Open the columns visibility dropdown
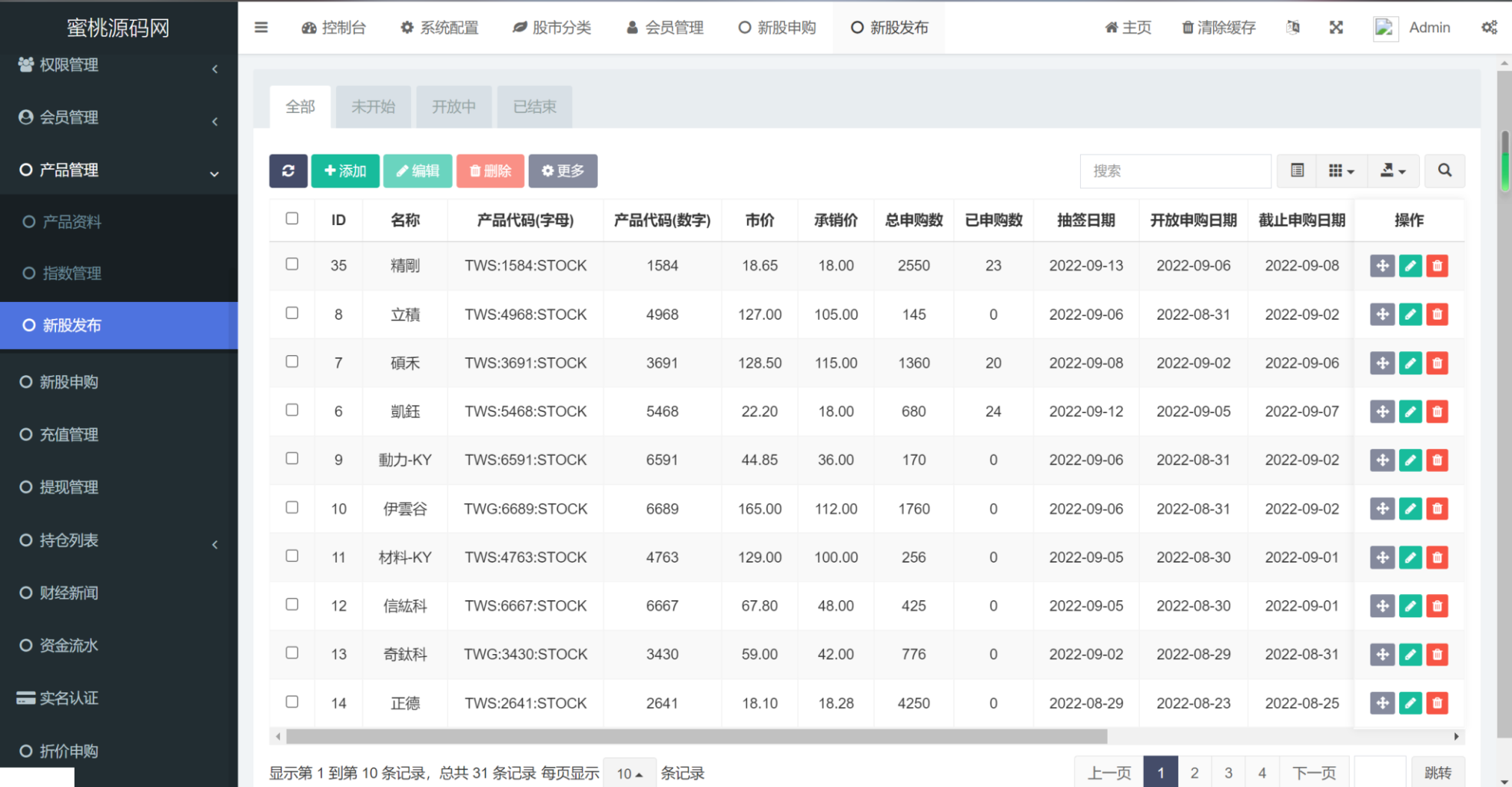Viewport: 1512px width, 787px height. pyautogui.click(x=1341, y=171)
